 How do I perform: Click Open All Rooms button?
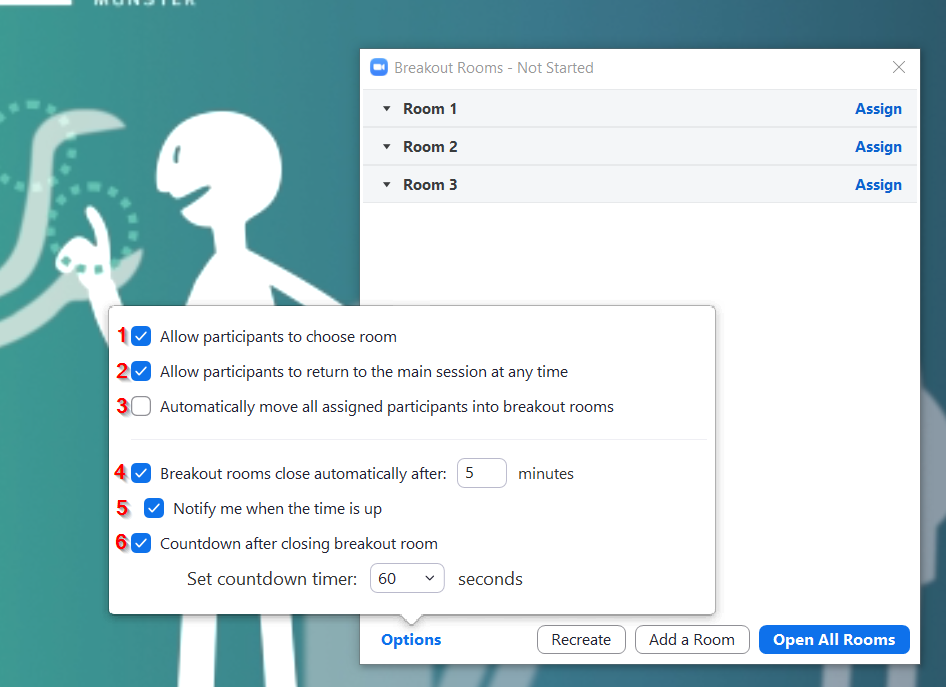tap(834, 640)
